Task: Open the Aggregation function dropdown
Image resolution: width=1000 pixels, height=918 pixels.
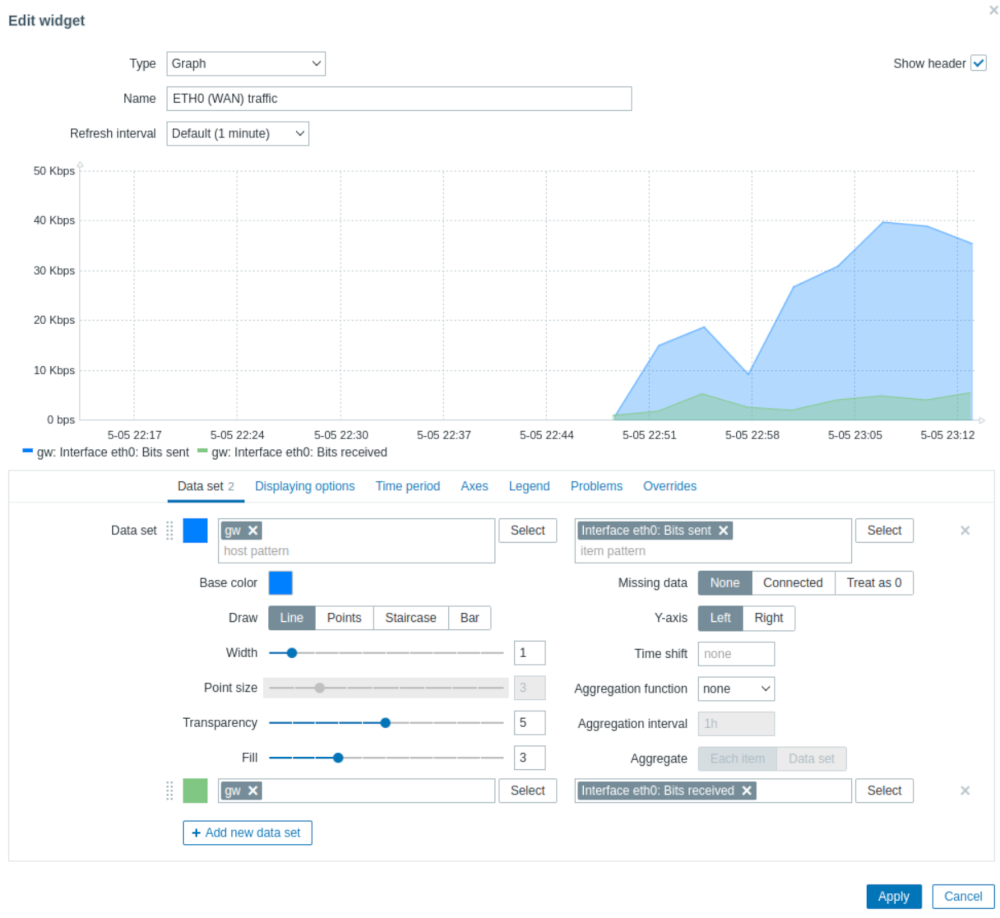Action: [x=736, y=689]
